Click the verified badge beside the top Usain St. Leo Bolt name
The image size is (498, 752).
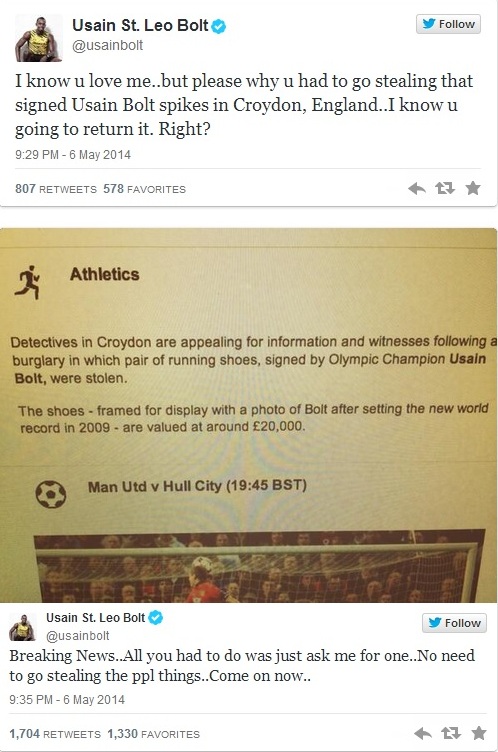[x=219, y=26]
